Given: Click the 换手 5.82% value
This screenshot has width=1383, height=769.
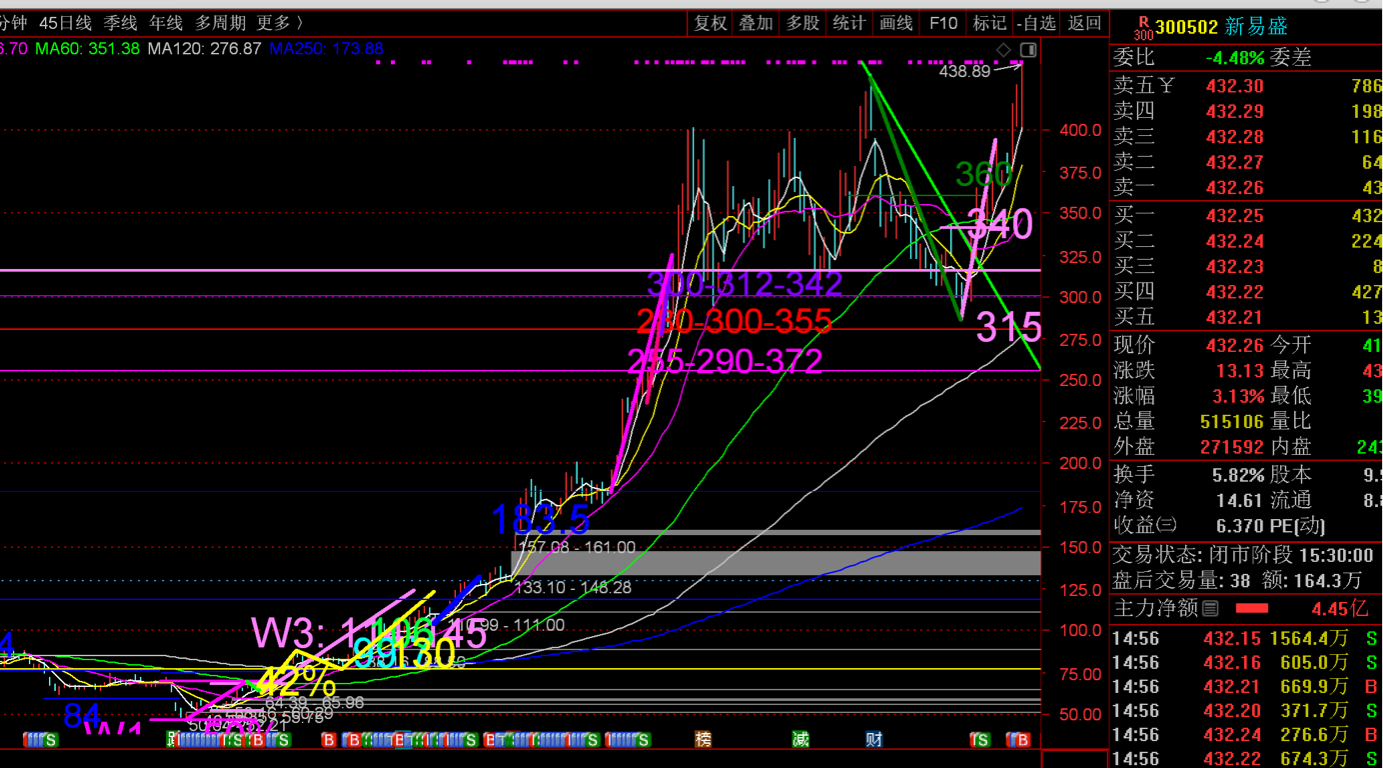Looking at the screenshot, I should pyautogui.click(x=1238, y=475).
